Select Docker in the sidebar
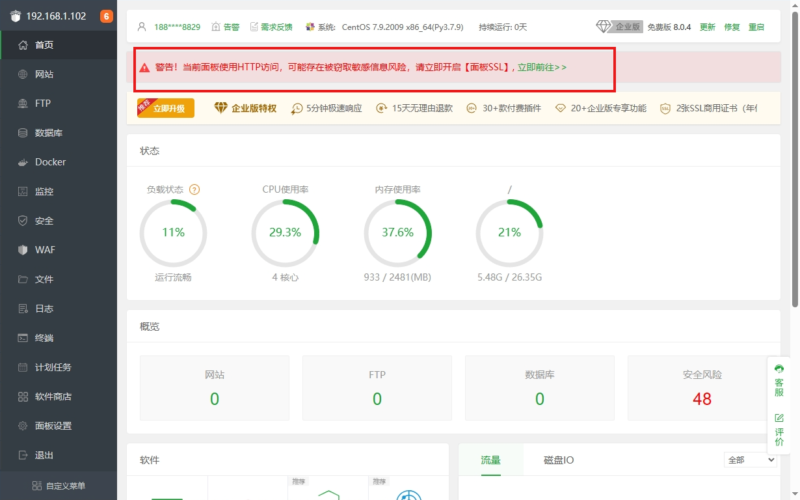Image resolution: width=800 pixels, height=500 pixels. (x=59, y=162)
